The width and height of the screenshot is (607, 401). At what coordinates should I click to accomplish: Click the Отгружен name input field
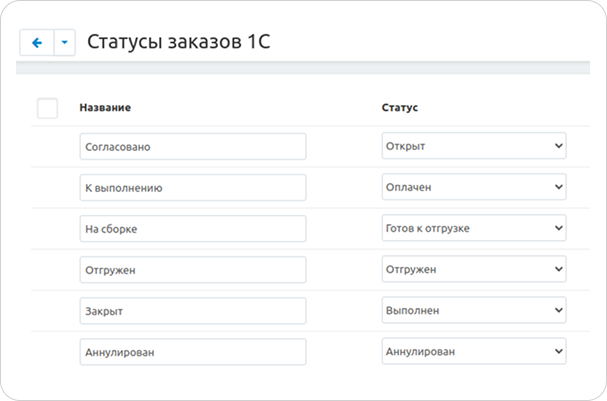(193, 269)
